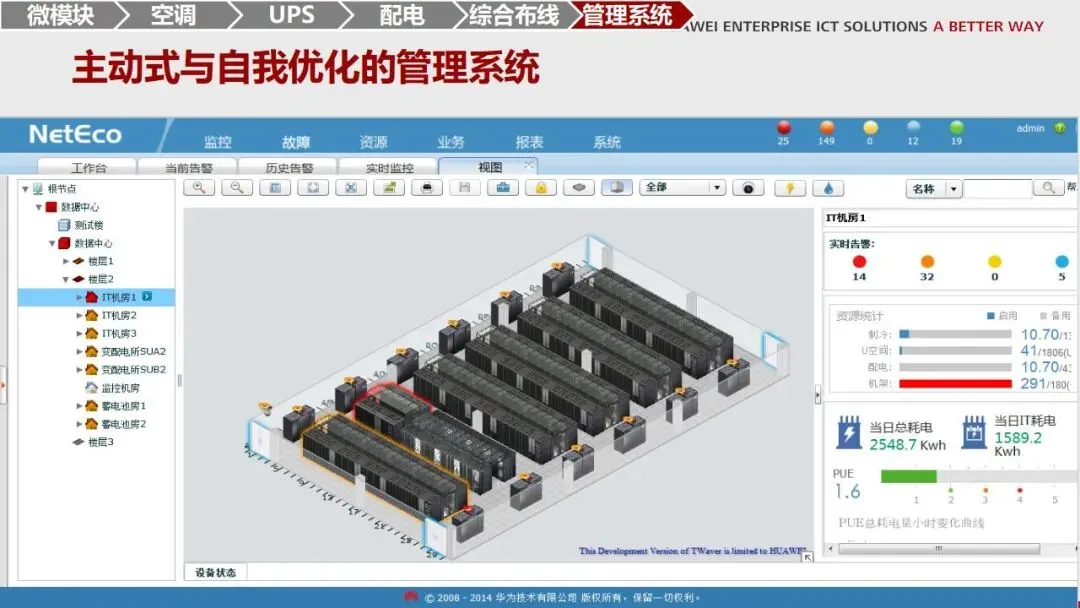This screenshot has height=608, width=1080.
Task: Click the gray layer-shape toolbar icon
Action: tap(579, 188)
